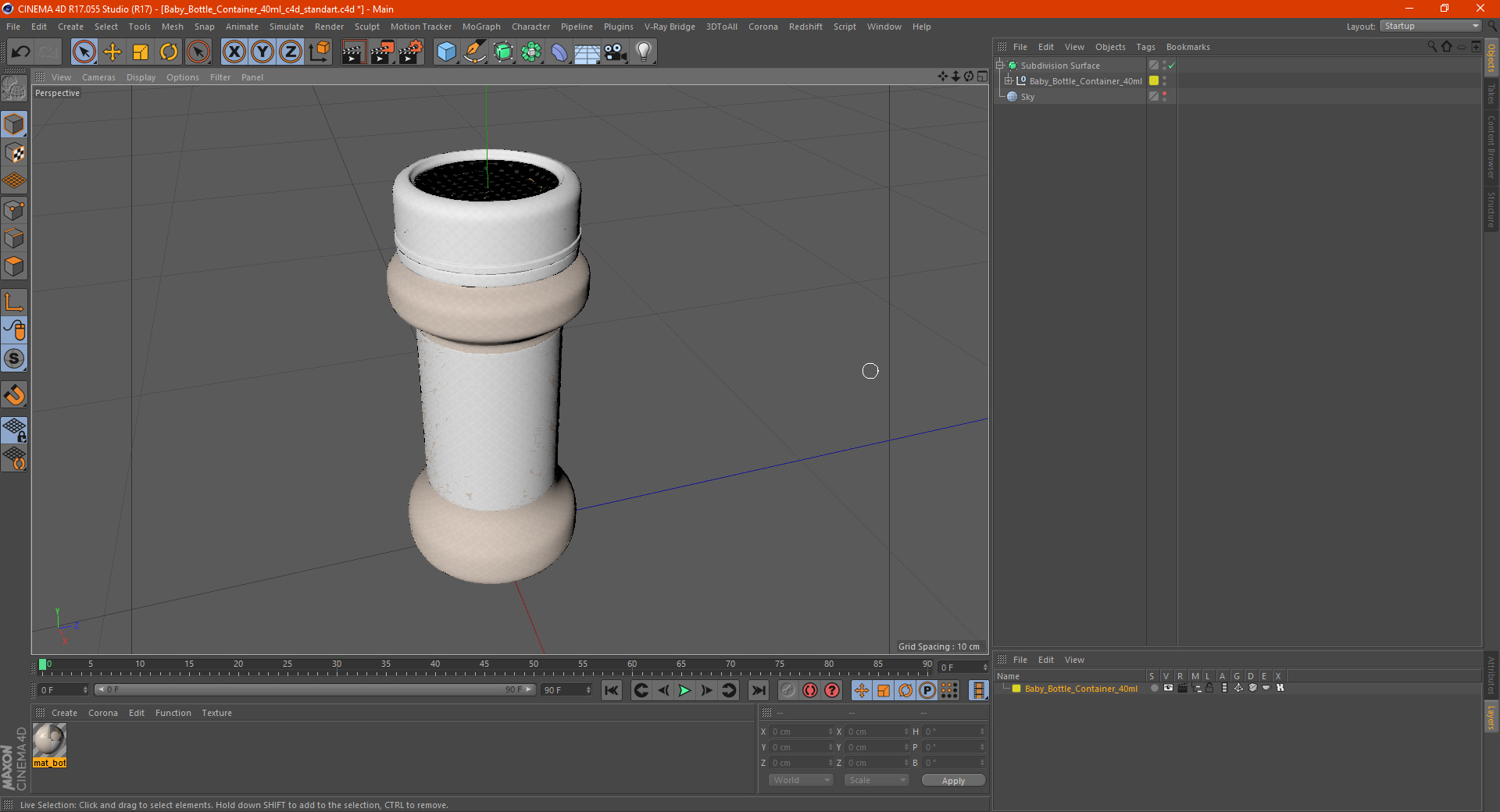Open the Spline pen tool
This screenshot has height=812, width=1500.
(475, 52)
